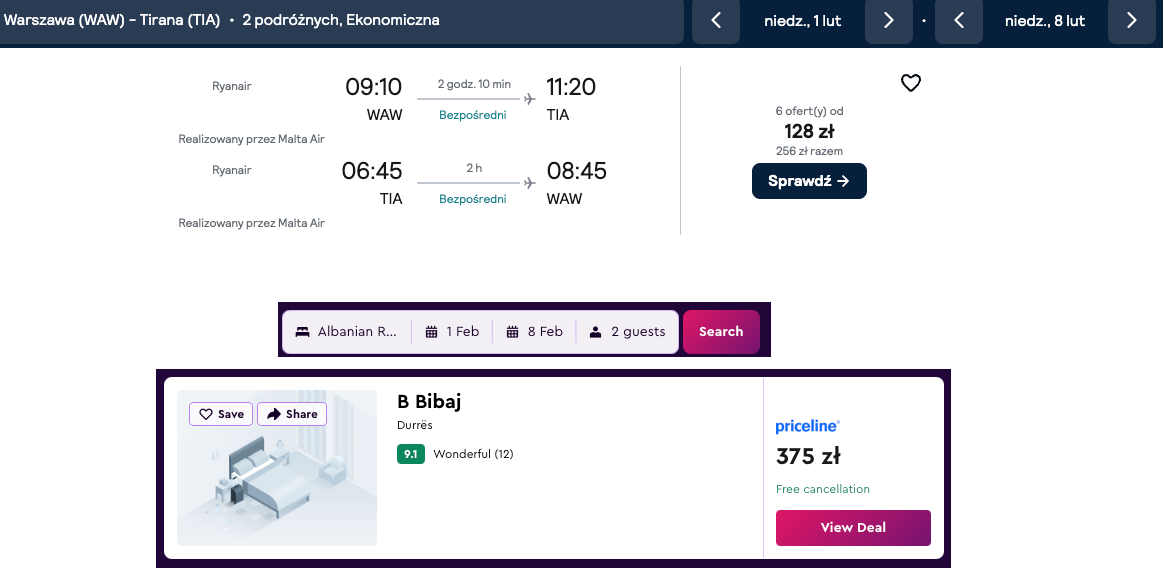This screenshot has height=569, width=1164.
Task: Click the heart icon to save the flight
Action: pyautogui.click(x=910, y=83)
